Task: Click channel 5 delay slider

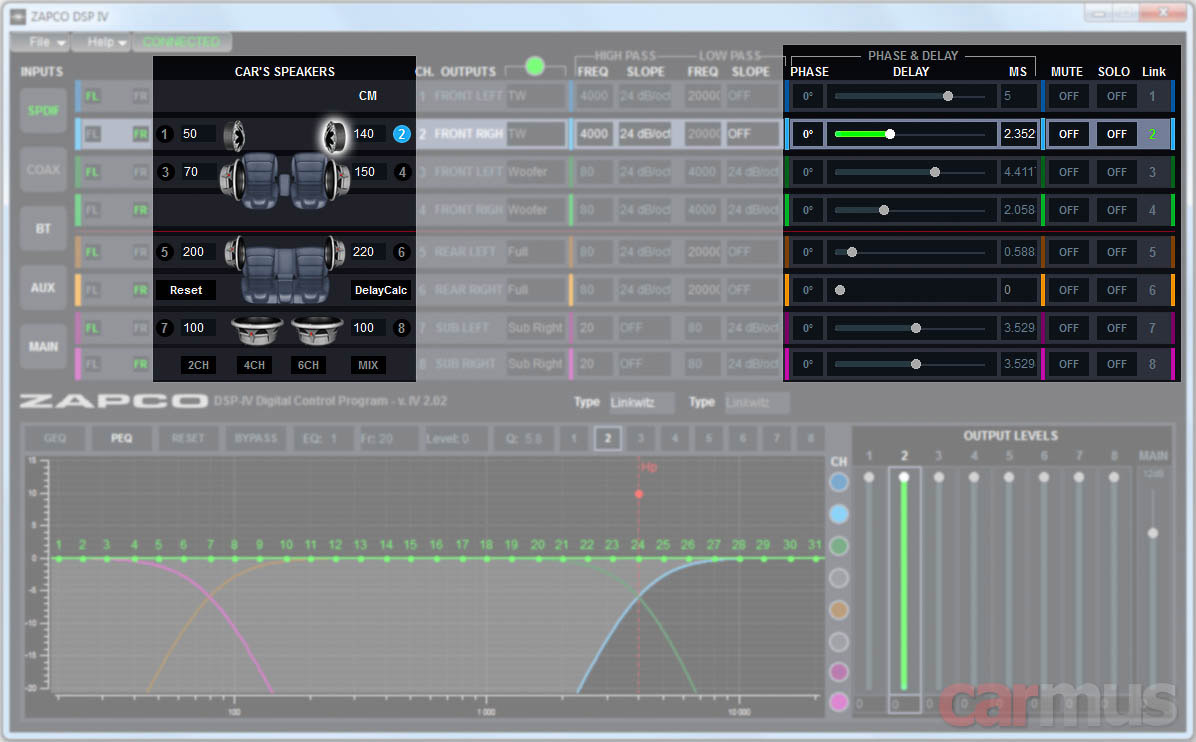Action: point(911,252)
